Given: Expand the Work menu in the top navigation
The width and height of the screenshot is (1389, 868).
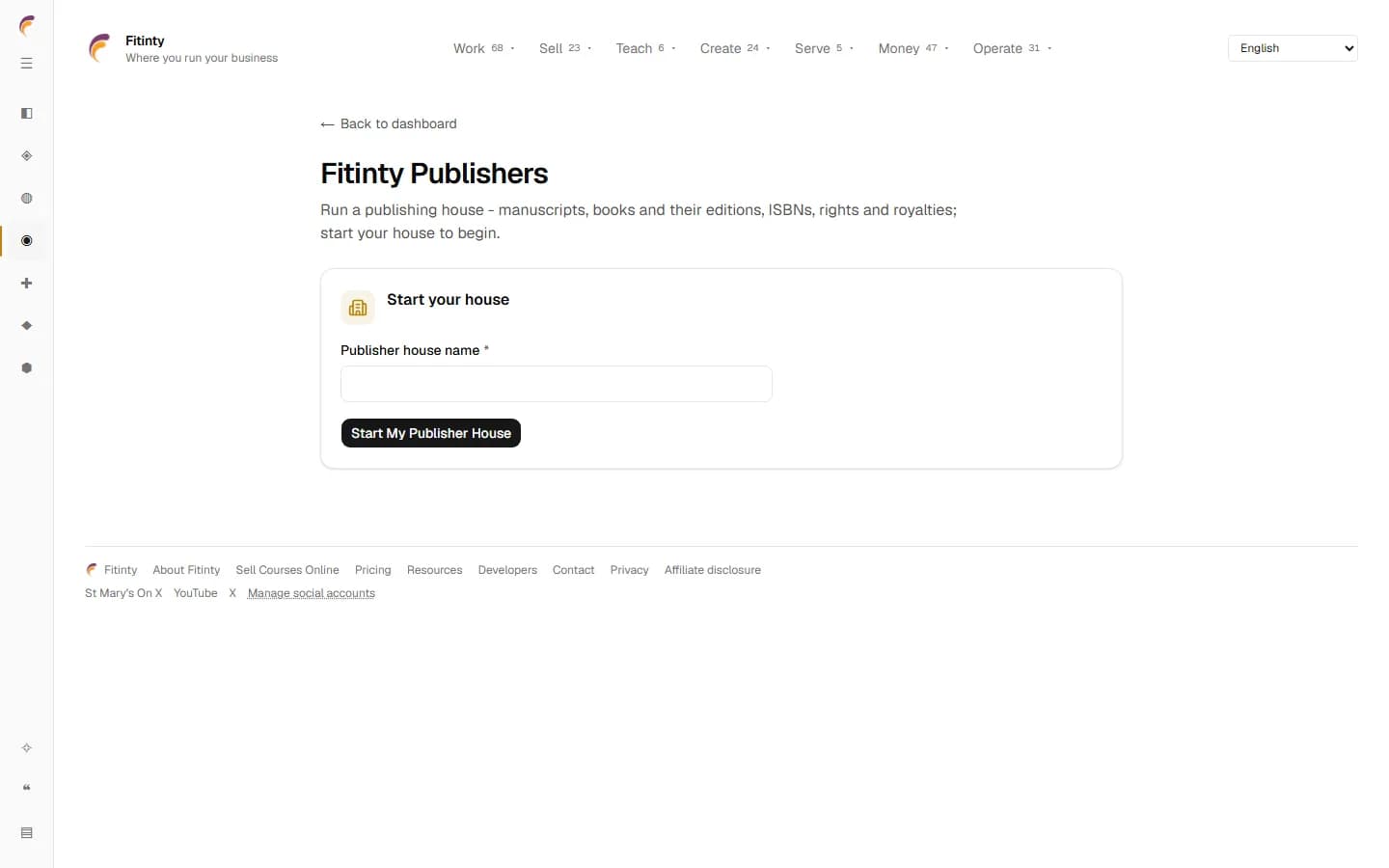Looking at the screenshot, I should pyautogui.click(x=484, y=48).
